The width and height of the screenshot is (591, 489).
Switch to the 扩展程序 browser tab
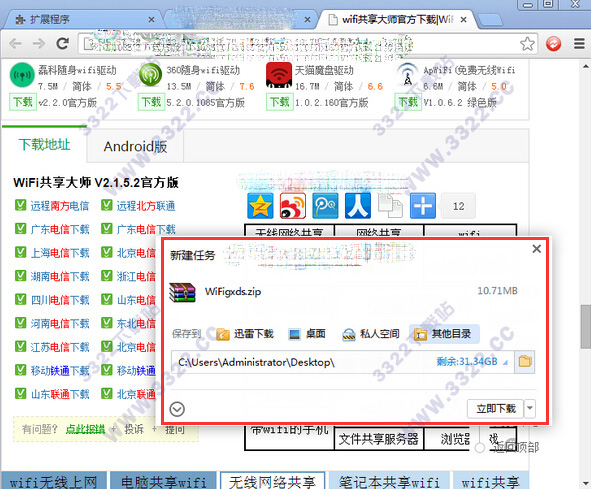tap(83, 19)
